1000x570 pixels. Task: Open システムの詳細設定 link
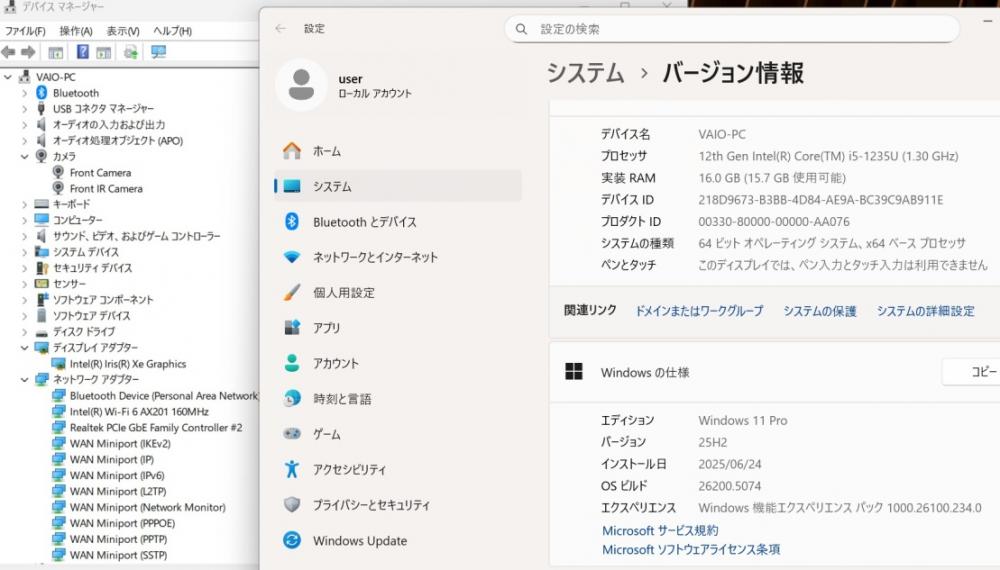coord(925,311)
